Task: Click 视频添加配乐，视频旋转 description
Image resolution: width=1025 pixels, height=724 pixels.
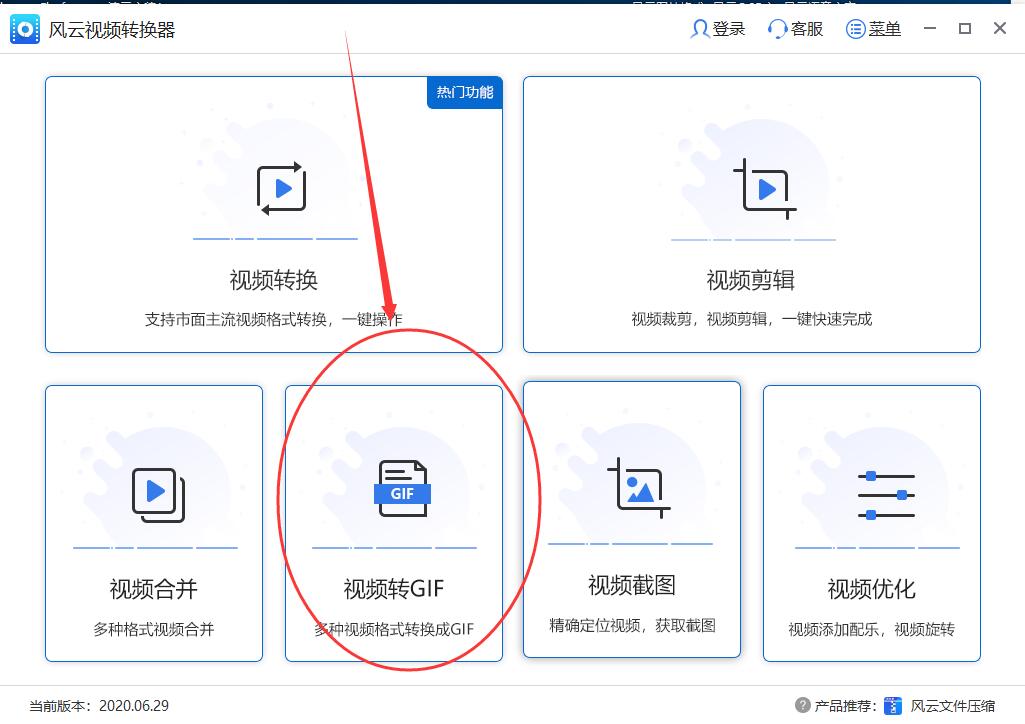Action: click(871, 629)
